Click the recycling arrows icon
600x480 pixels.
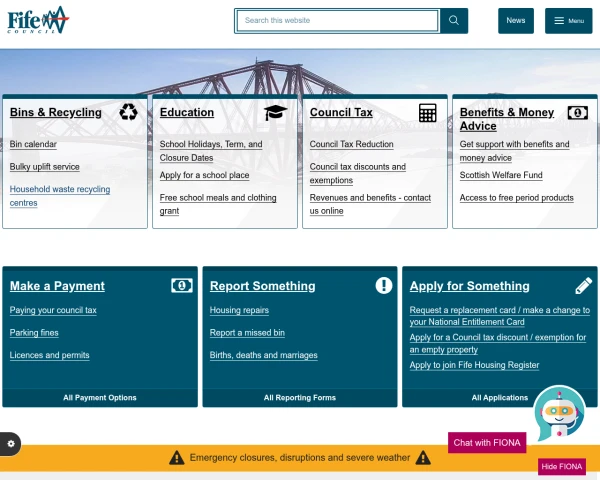128,112
